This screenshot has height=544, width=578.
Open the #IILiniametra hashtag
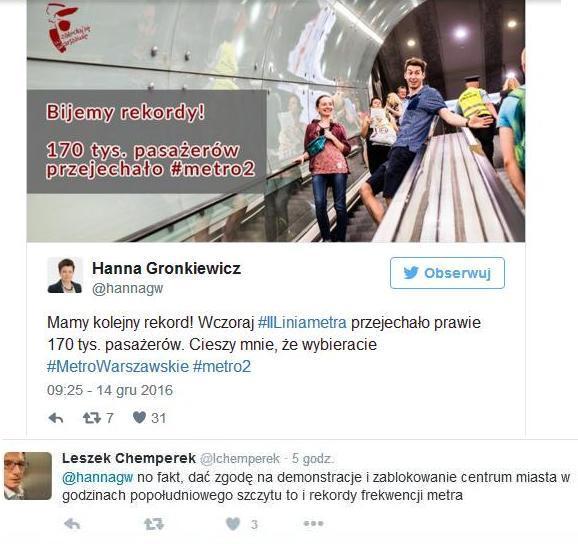(x=302, y=322)
